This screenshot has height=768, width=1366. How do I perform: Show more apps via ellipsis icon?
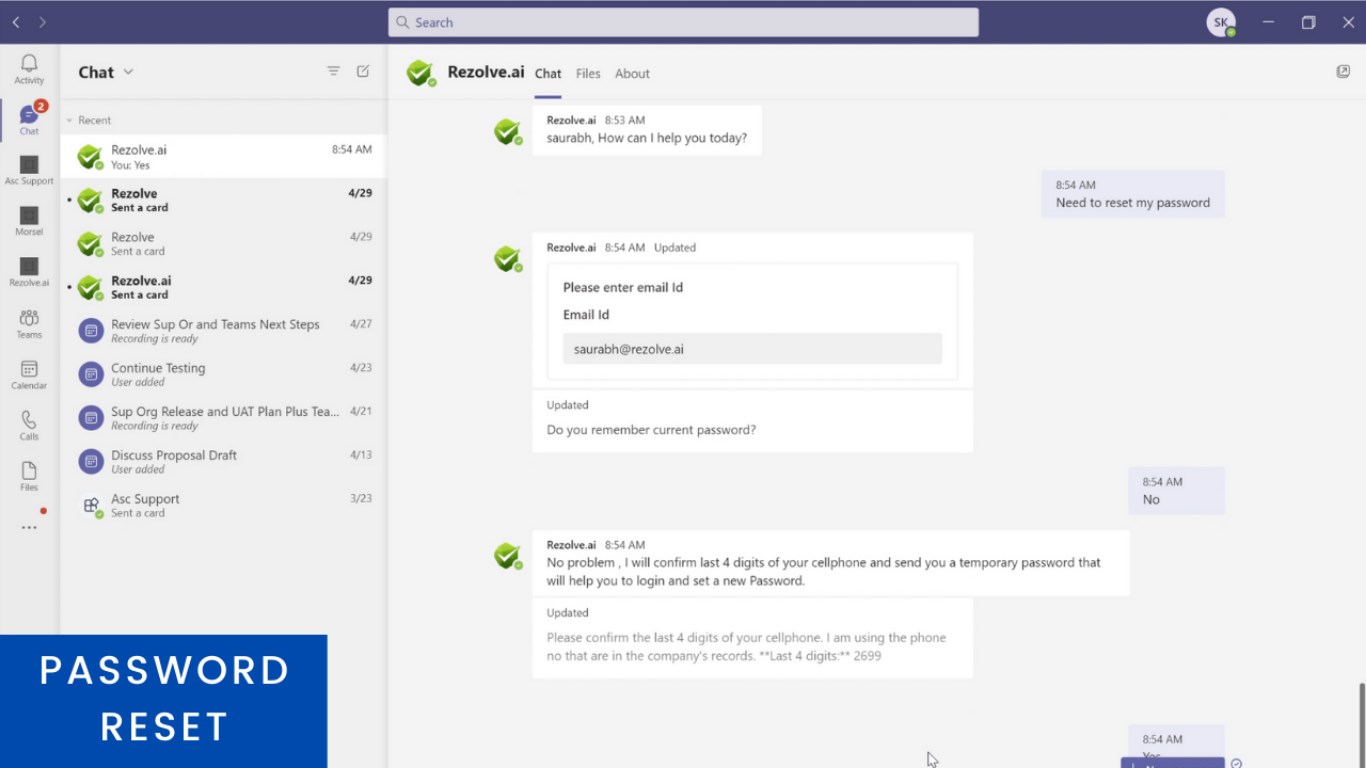click(29, 527)
